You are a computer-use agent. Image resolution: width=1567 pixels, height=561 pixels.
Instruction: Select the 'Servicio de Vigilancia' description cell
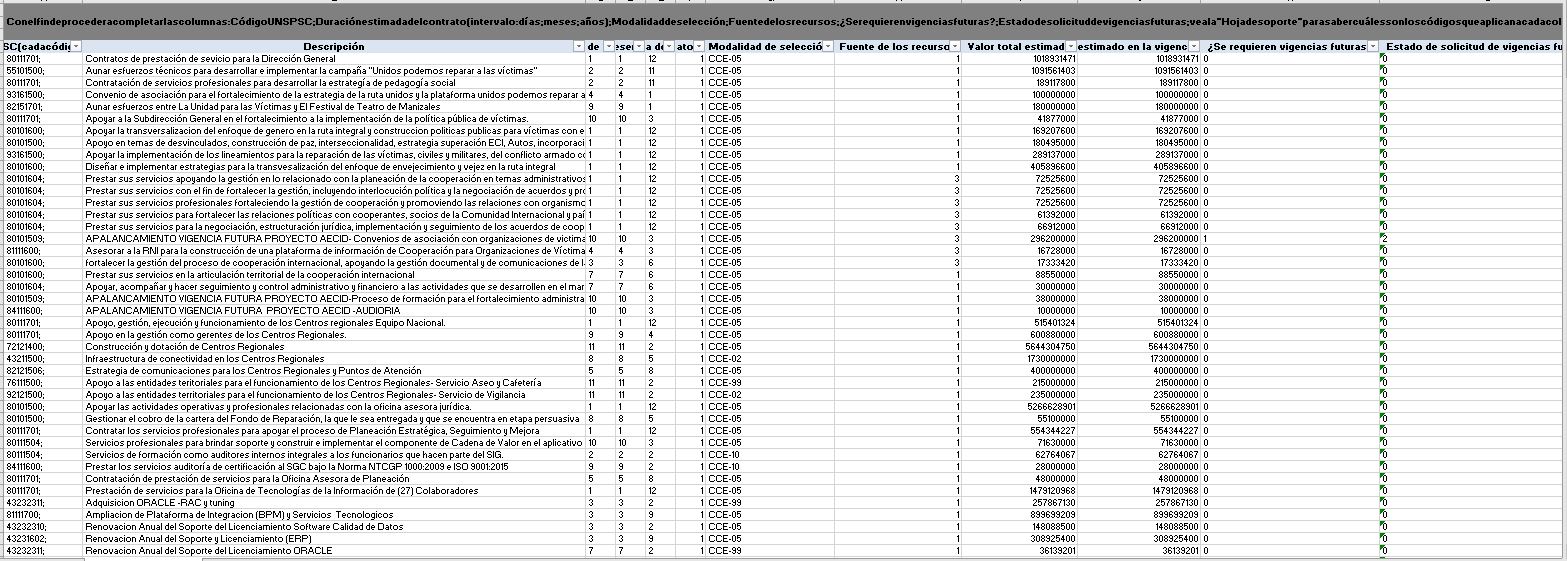point(335,395)
